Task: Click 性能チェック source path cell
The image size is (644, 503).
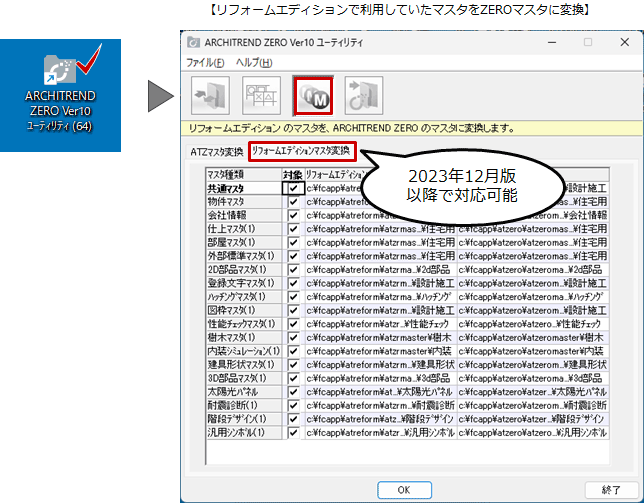Action: point(381,324)
